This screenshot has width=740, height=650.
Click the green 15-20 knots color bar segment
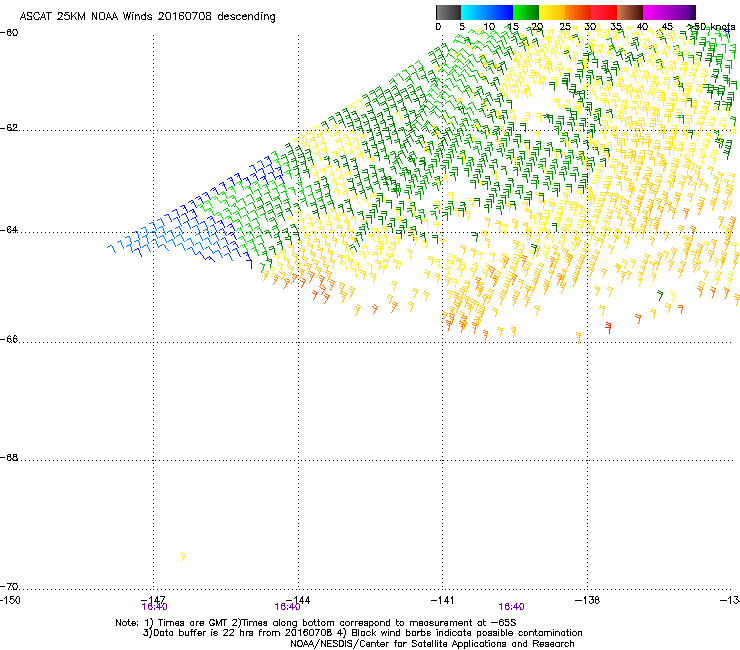(x=526, y=12)
